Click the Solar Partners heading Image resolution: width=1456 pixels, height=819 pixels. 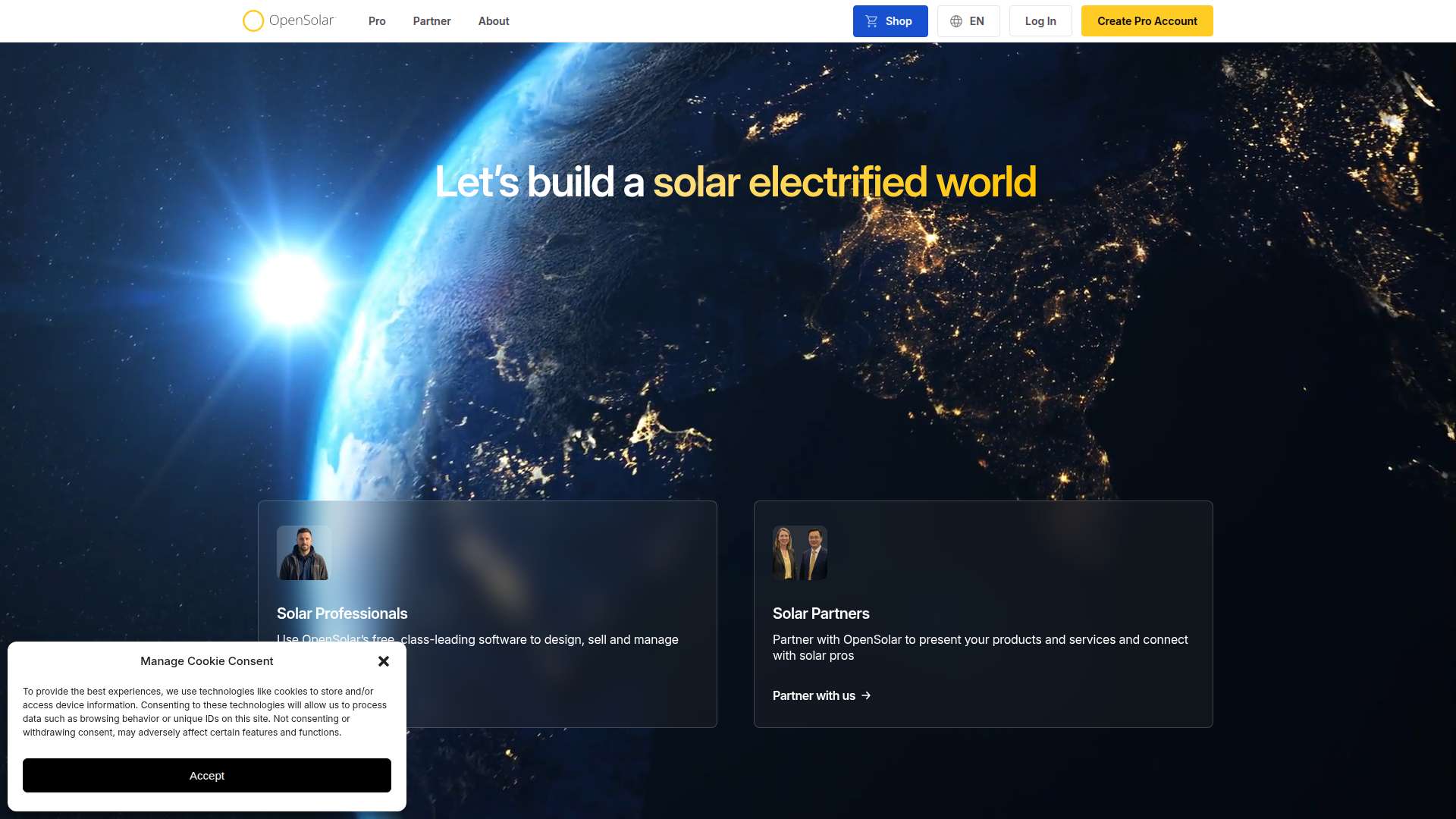821,613
